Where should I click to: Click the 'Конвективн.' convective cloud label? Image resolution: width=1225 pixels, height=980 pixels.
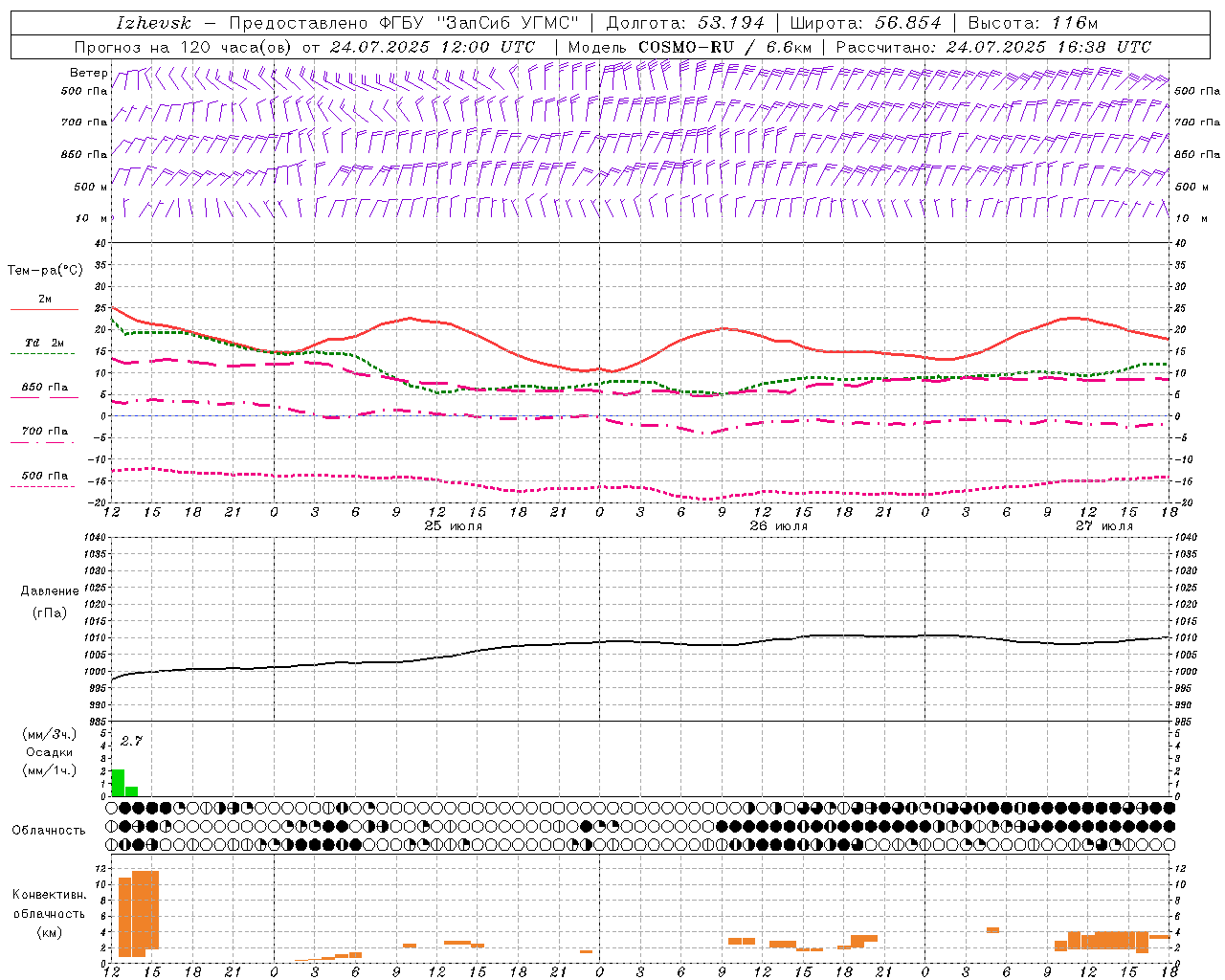click(x=49, y=895)
